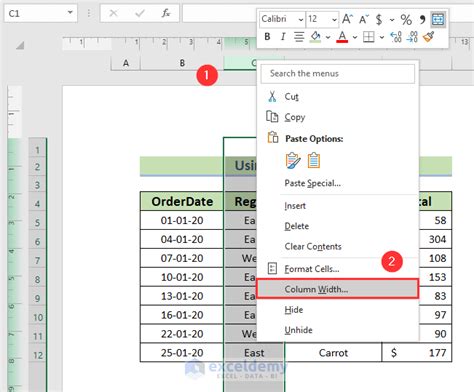Open borders dropdown arrow

[x=382, y=37]
